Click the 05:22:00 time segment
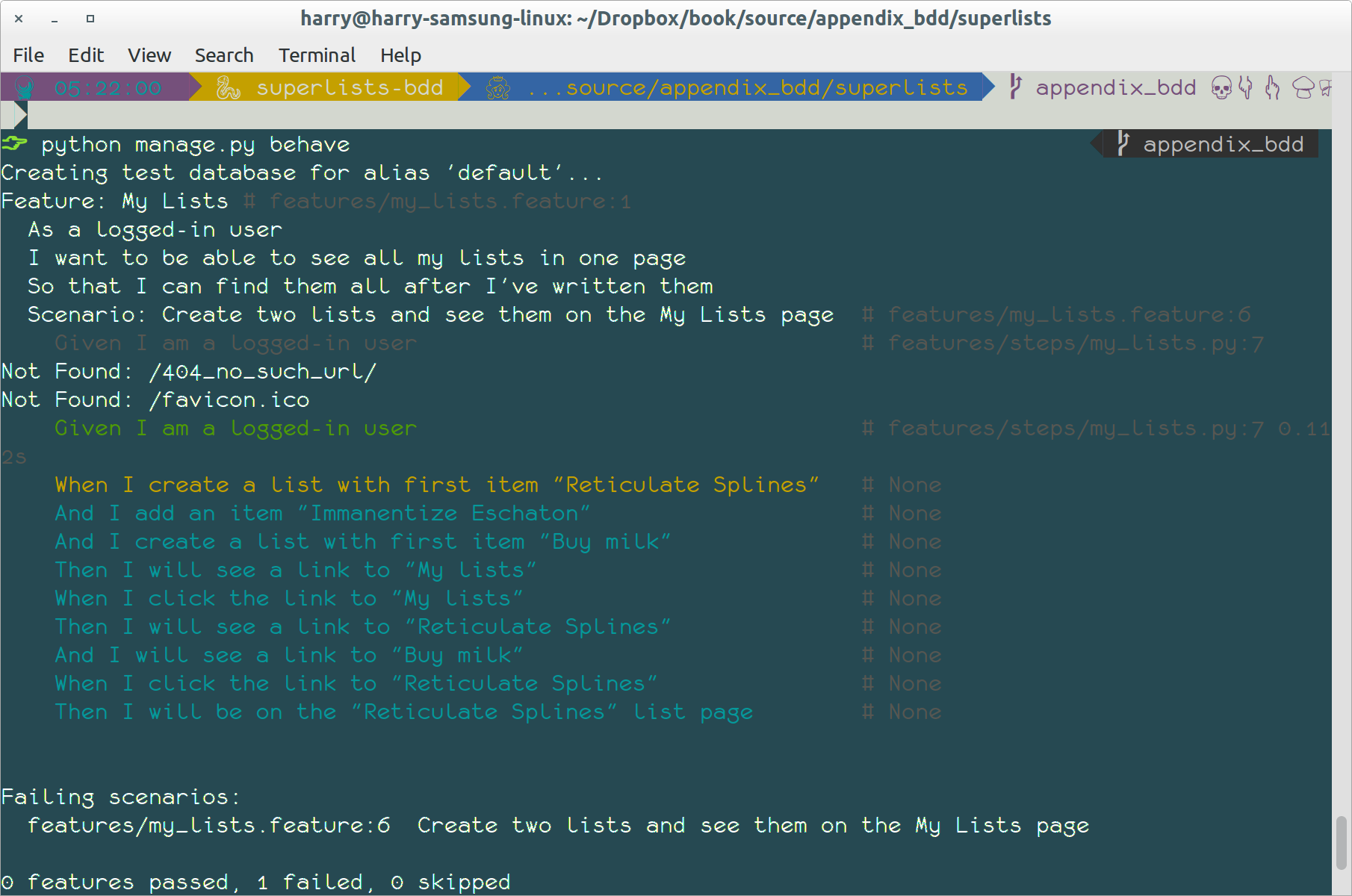 pos(108,88)
